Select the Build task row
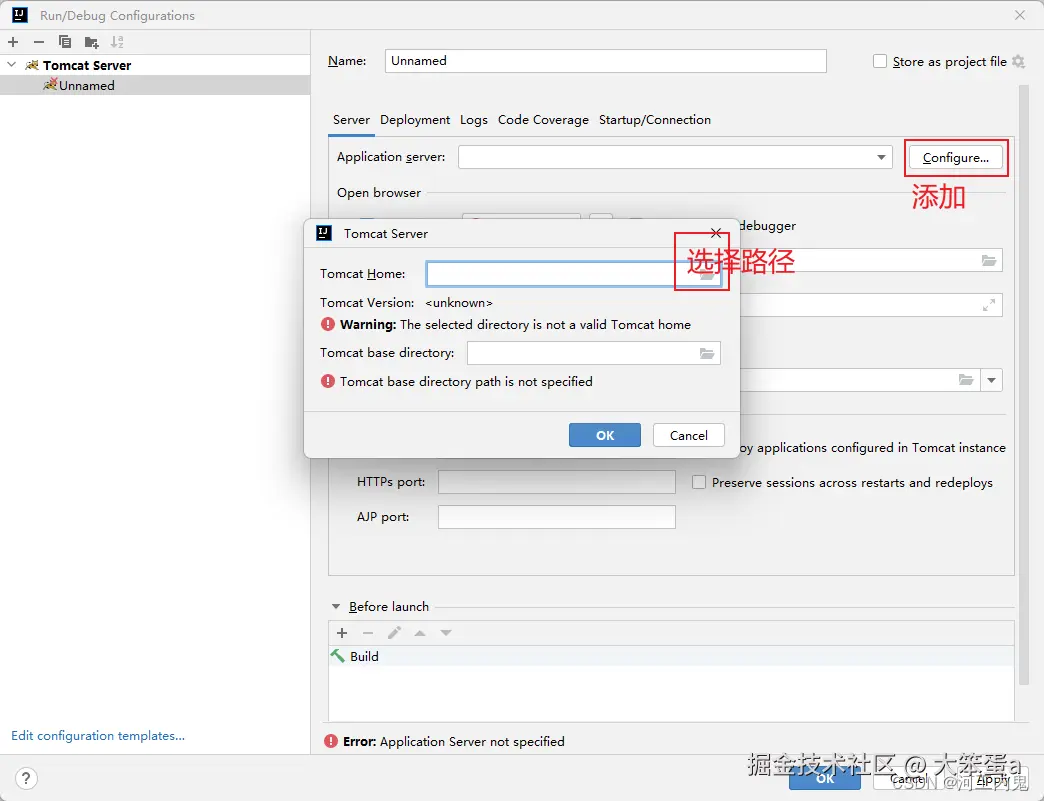 click(x=671, y=656)
